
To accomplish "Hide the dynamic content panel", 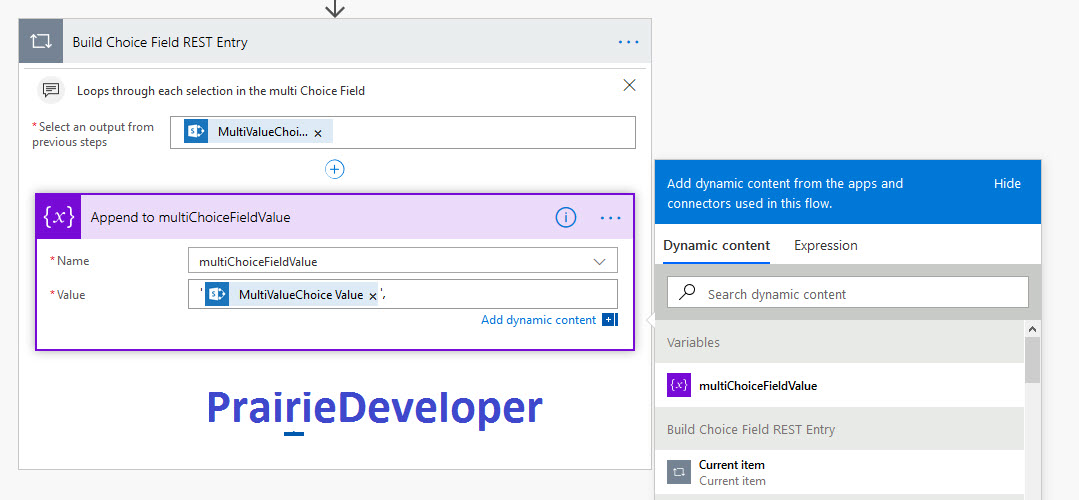I will 1007,184.
